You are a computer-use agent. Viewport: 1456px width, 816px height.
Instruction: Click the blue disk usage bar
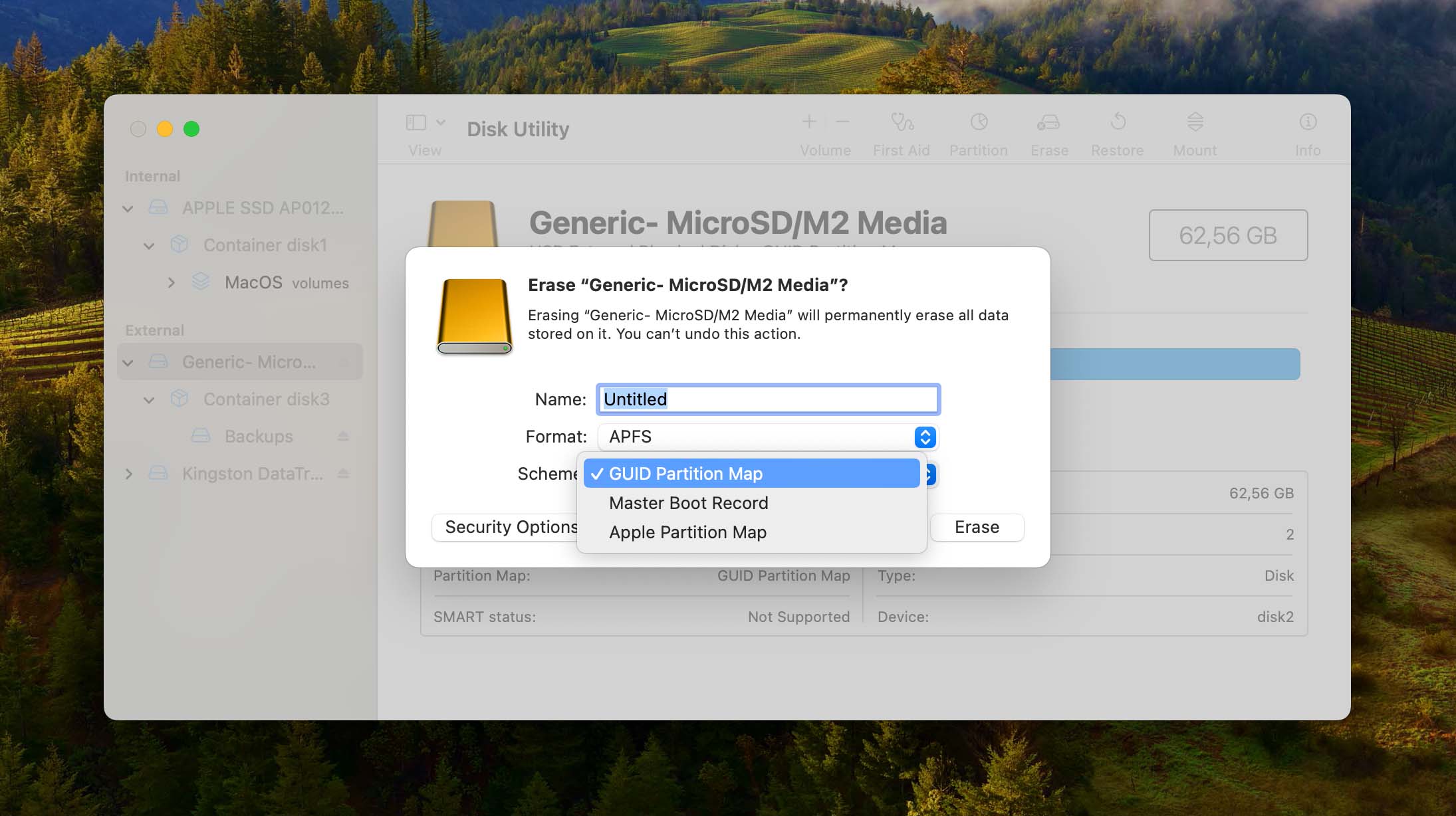click(1175, 364)
